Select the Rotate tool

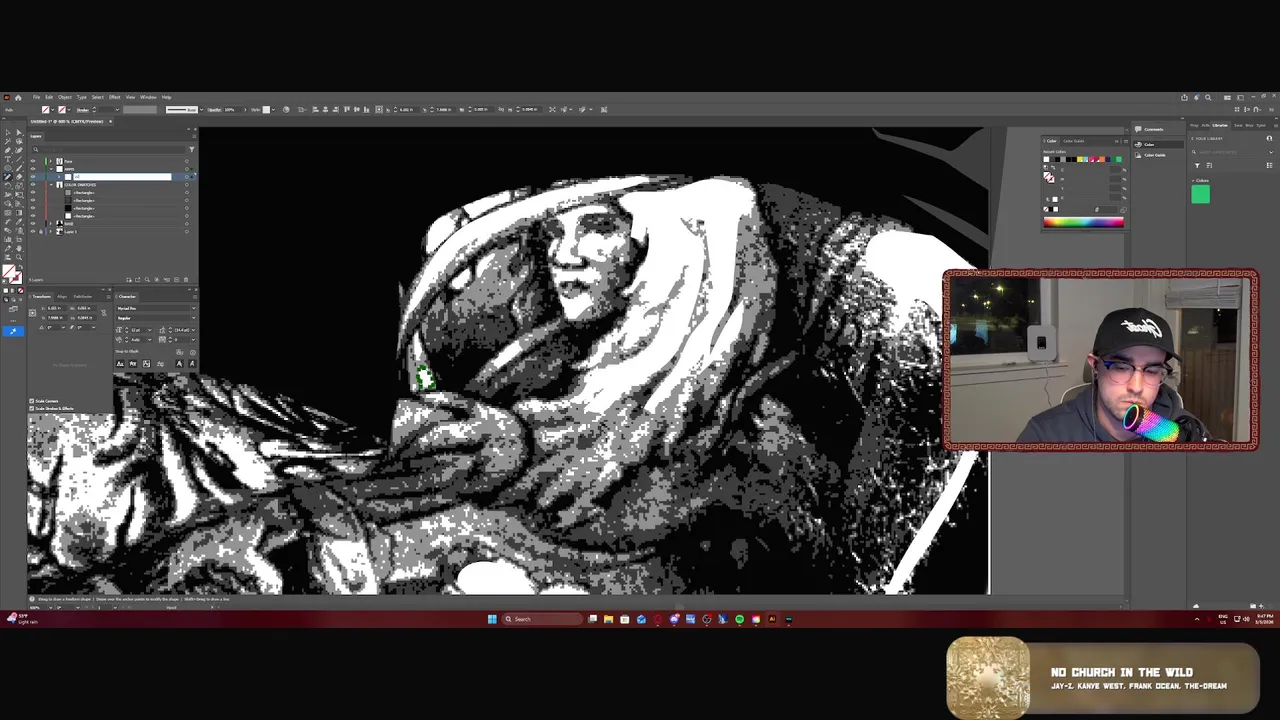(x=8, y=186)
